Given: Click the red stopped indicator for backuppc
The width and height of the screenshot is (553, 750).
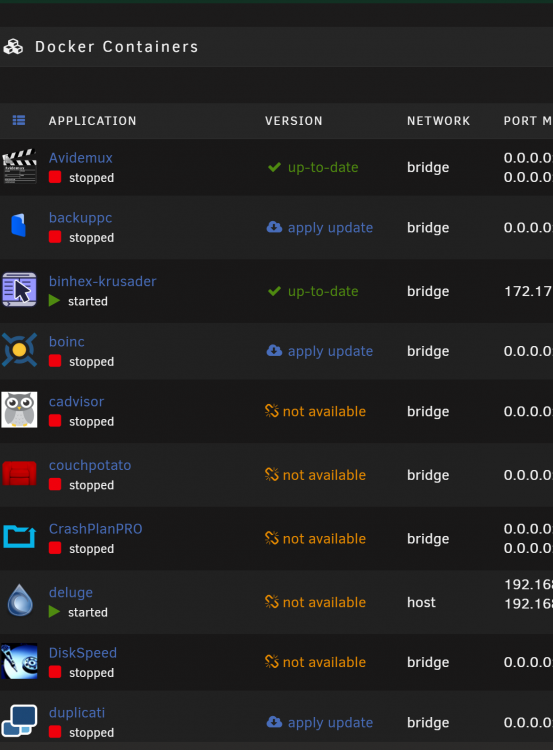Looking at the screenshot, I should [x=55, y=237].
